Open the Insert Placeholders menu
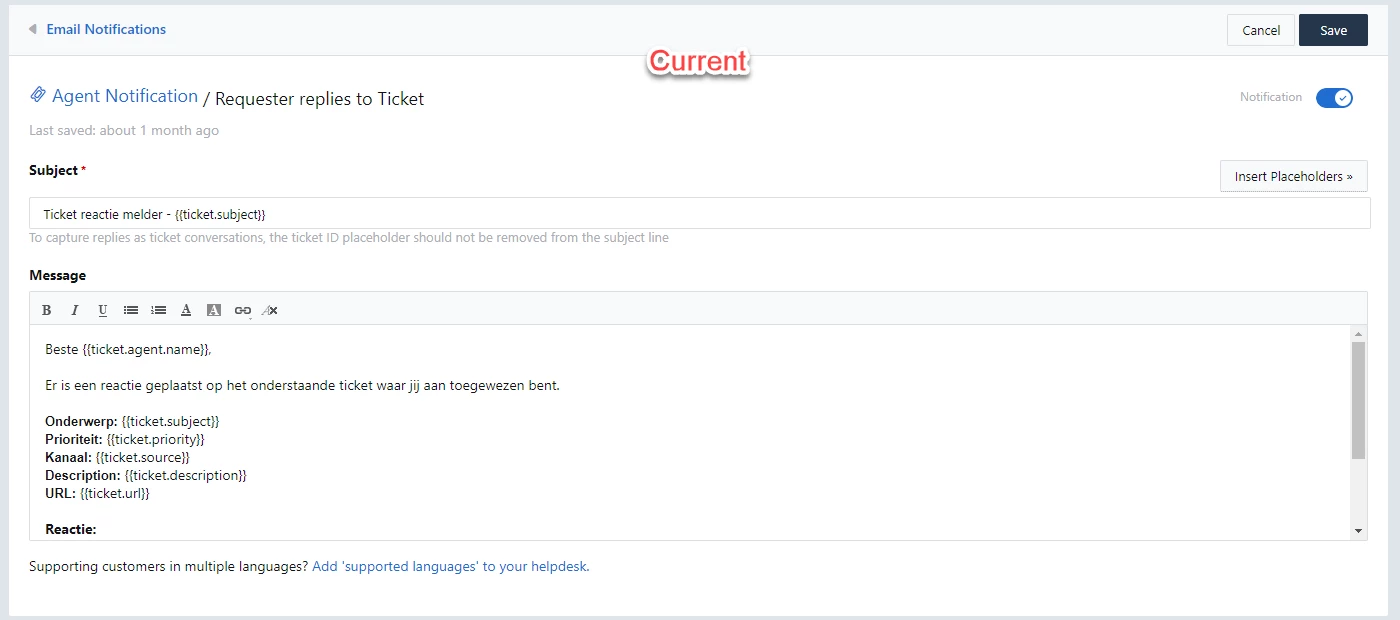This screenshot has height=620, width=1400. (1293, 176)
